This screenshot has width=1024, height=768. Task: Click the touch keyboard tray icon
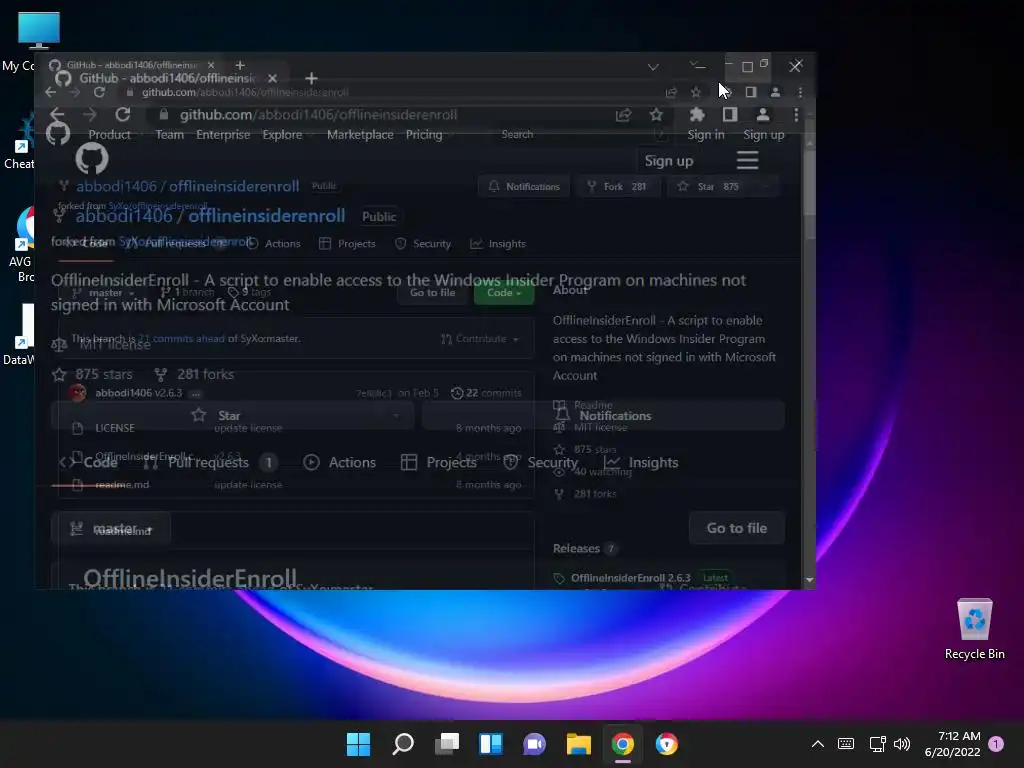[x=846, y=744]
